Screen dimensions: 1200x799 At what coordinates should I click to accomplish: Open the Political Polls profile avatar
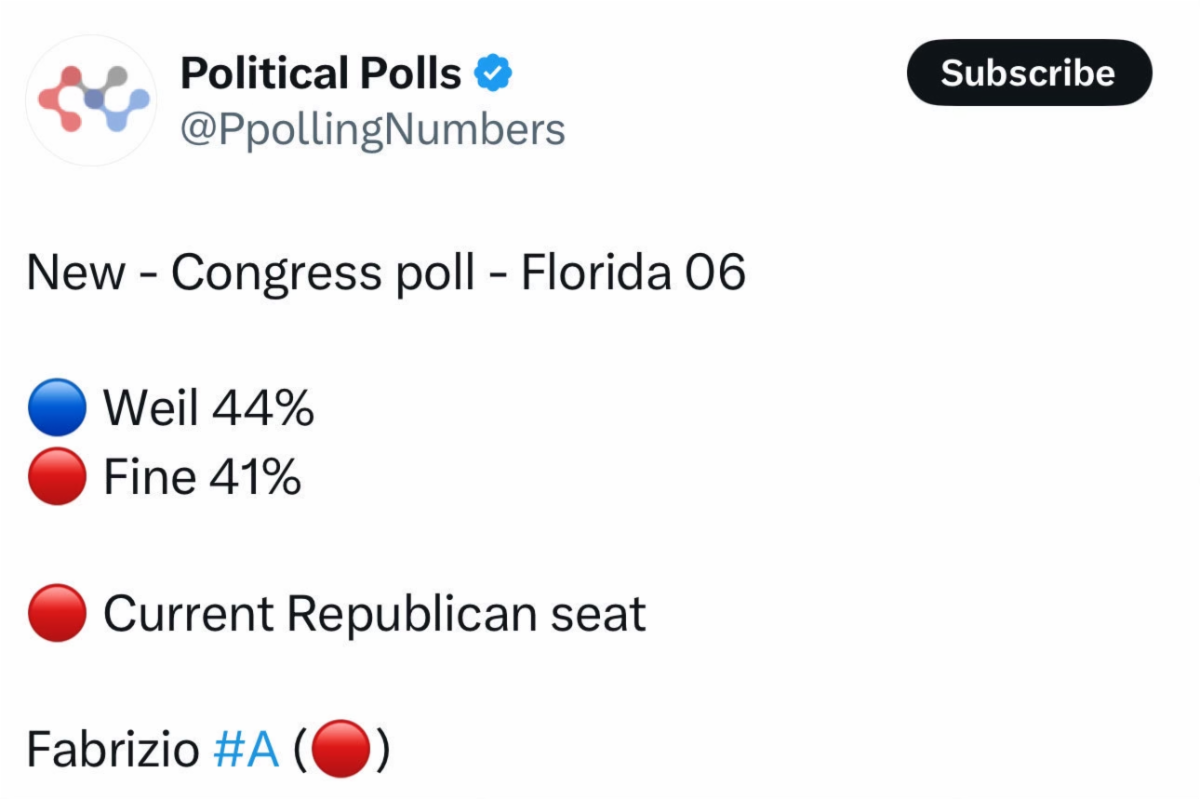(91, 100)
